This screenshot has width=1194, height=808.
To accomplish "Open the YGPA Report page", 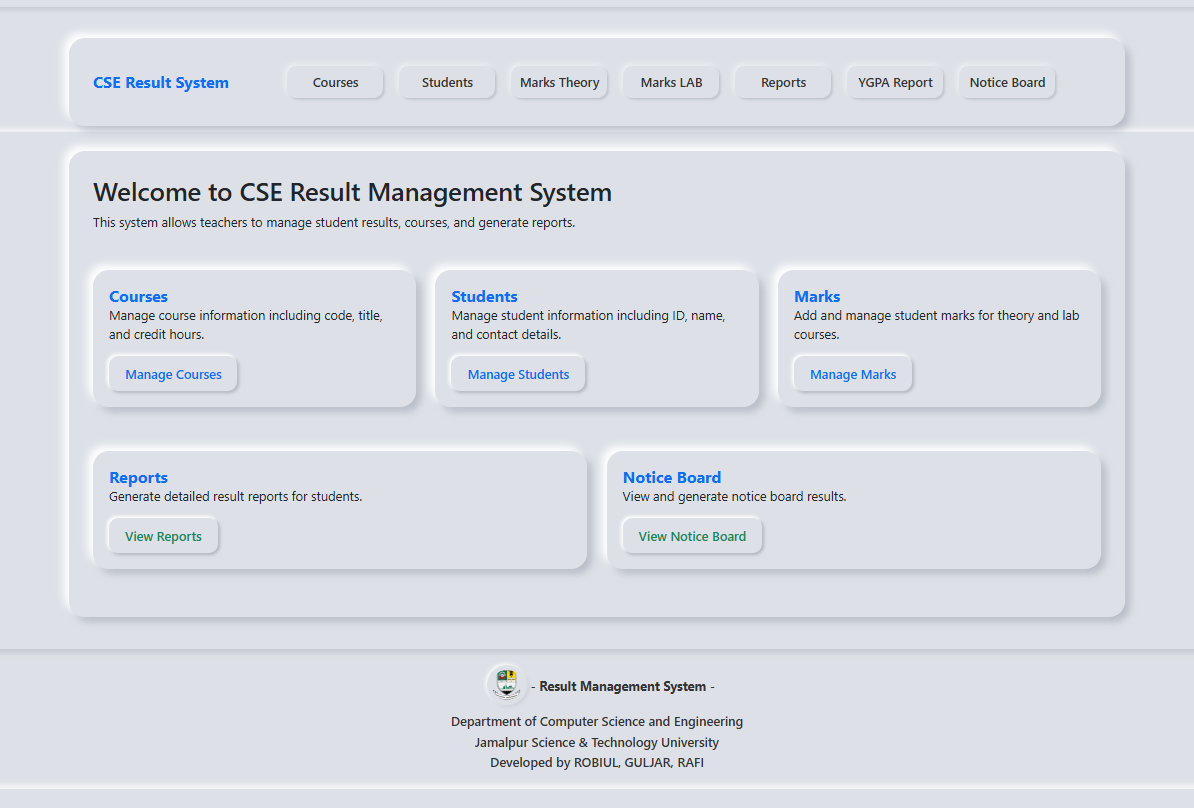I will tap(895, 83).
